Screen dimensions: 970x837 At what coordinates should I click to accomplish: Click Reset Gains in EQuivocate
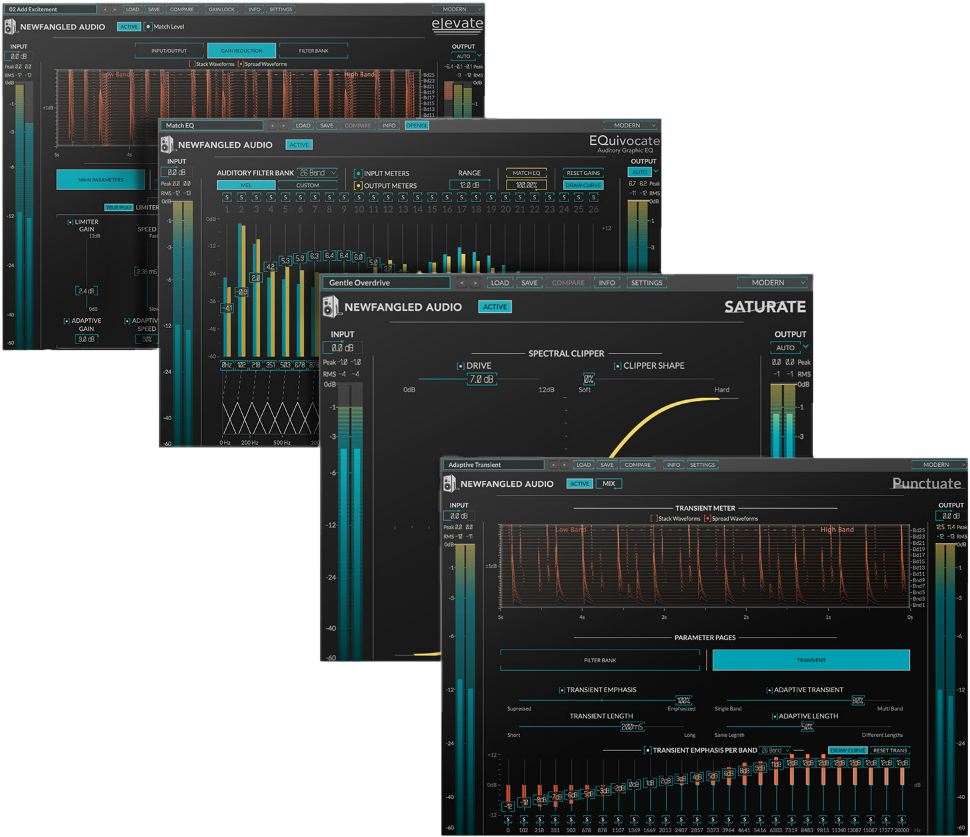point(583,173)
